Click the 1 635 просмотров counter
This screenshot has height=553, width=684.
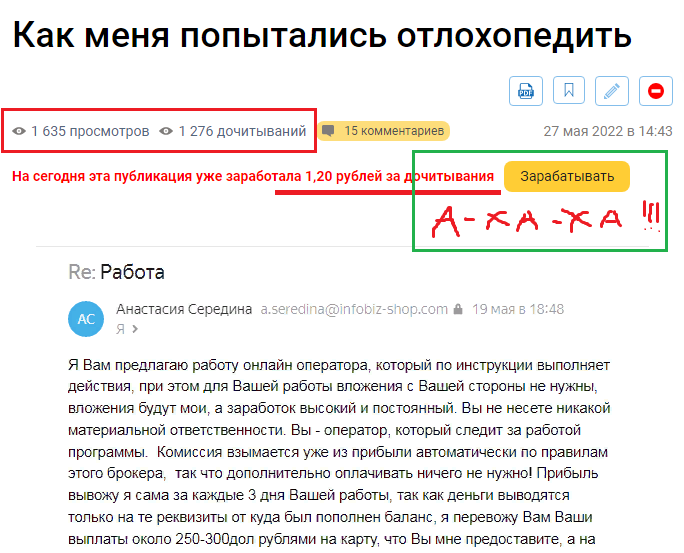coord(90,131)
